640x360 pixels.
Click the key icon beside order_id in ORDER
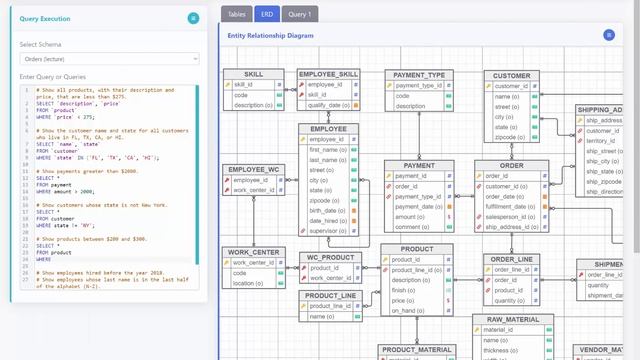pos(479,176)
